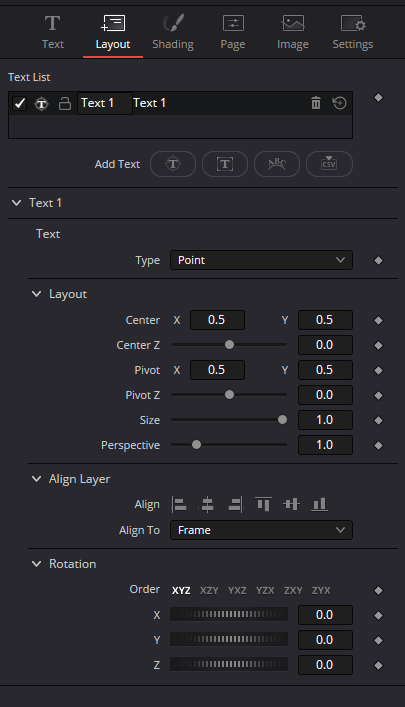Image resolution: width=405 pixels, height=707 pixels.
Task: Collapse the Text 1 section
Action: [x=17, y=203]
